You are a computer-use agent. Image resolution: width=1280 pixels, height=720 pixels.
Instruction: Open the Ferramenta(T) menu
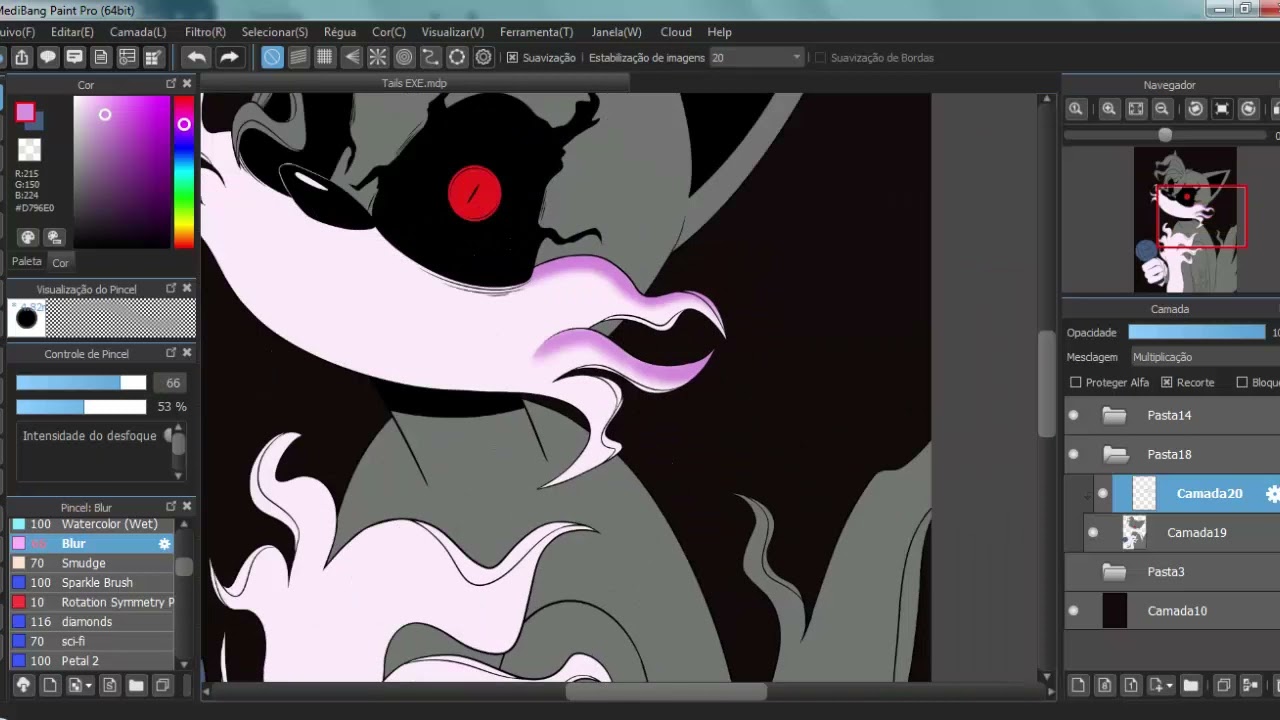pos(537,32)
